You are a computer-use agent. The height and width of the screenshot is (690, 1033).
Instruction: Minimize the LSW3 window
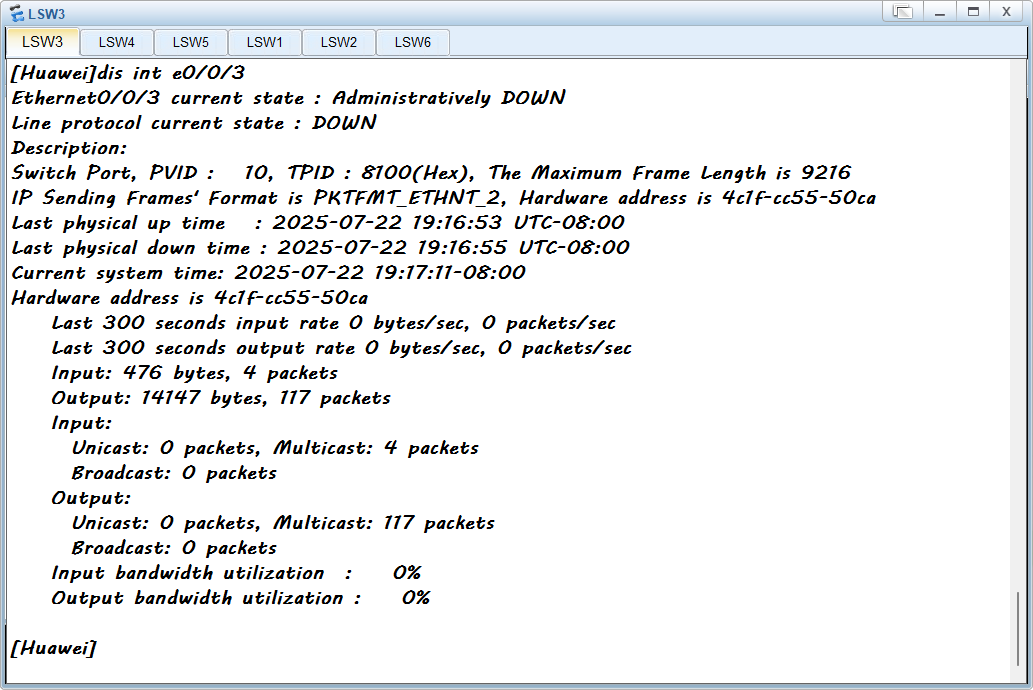tap(940, 12)
